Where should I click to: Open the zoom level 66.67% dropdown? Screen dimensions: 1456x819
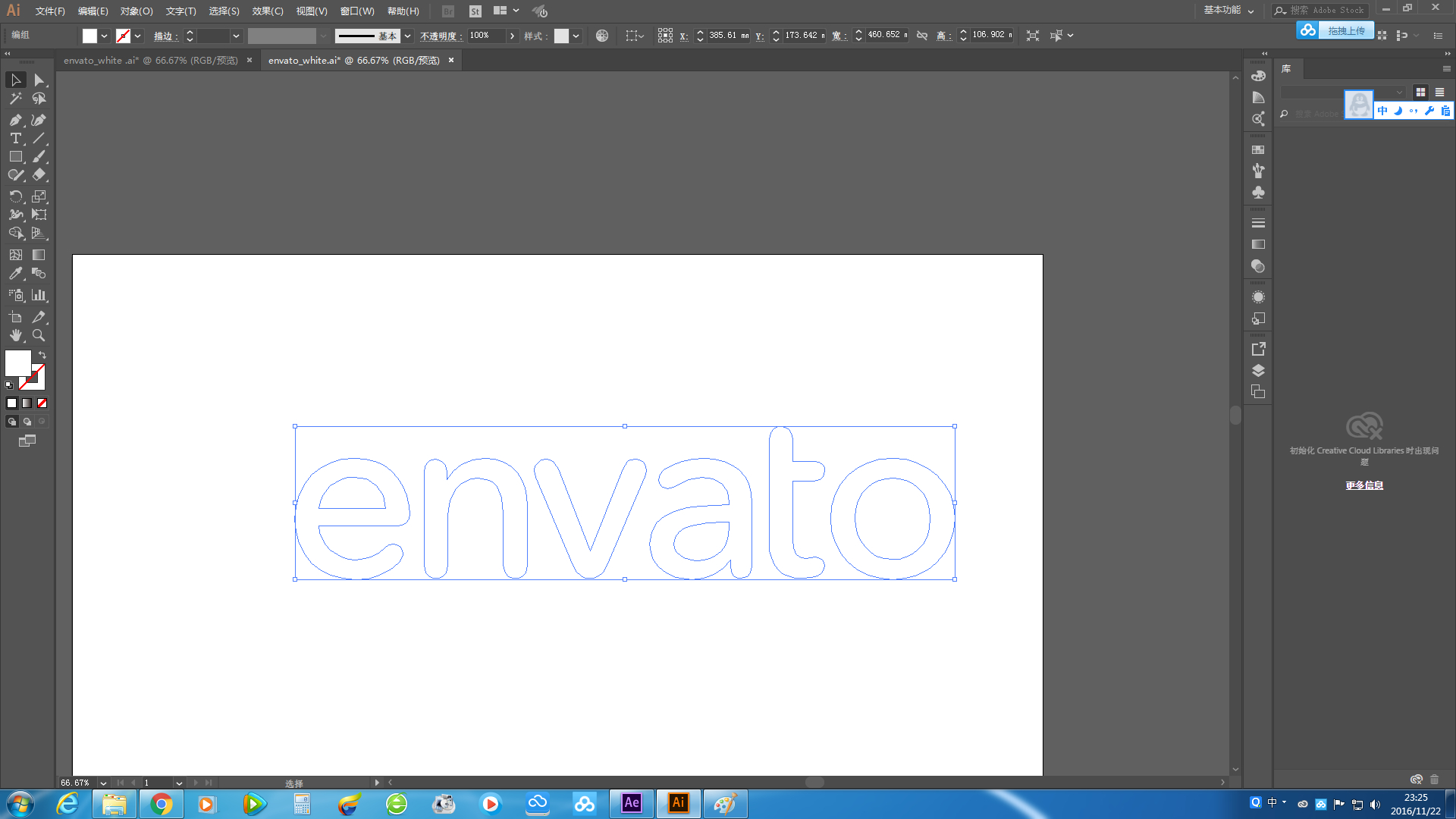[x=103, y=783]
